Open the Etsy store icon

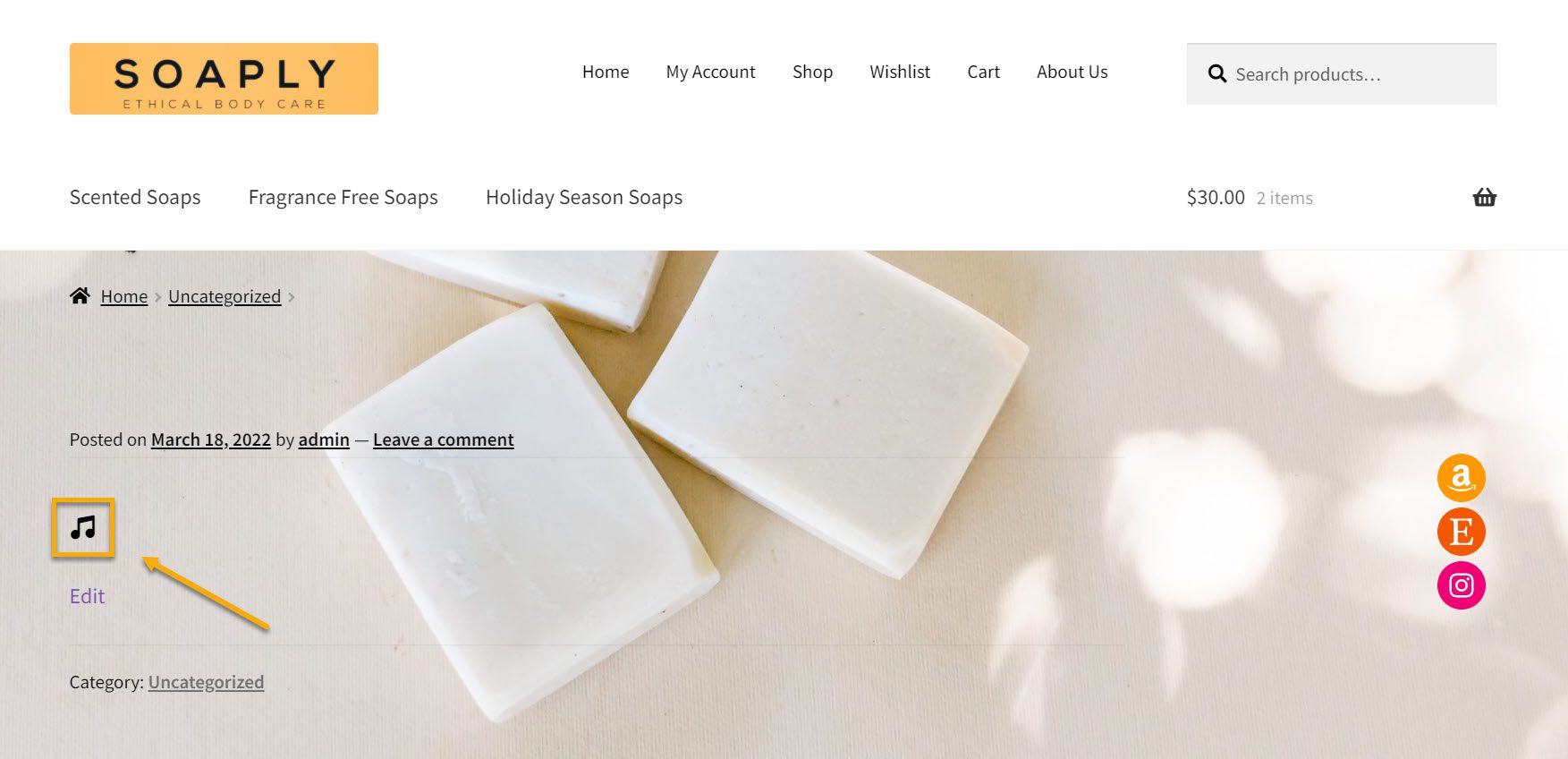1461,532
